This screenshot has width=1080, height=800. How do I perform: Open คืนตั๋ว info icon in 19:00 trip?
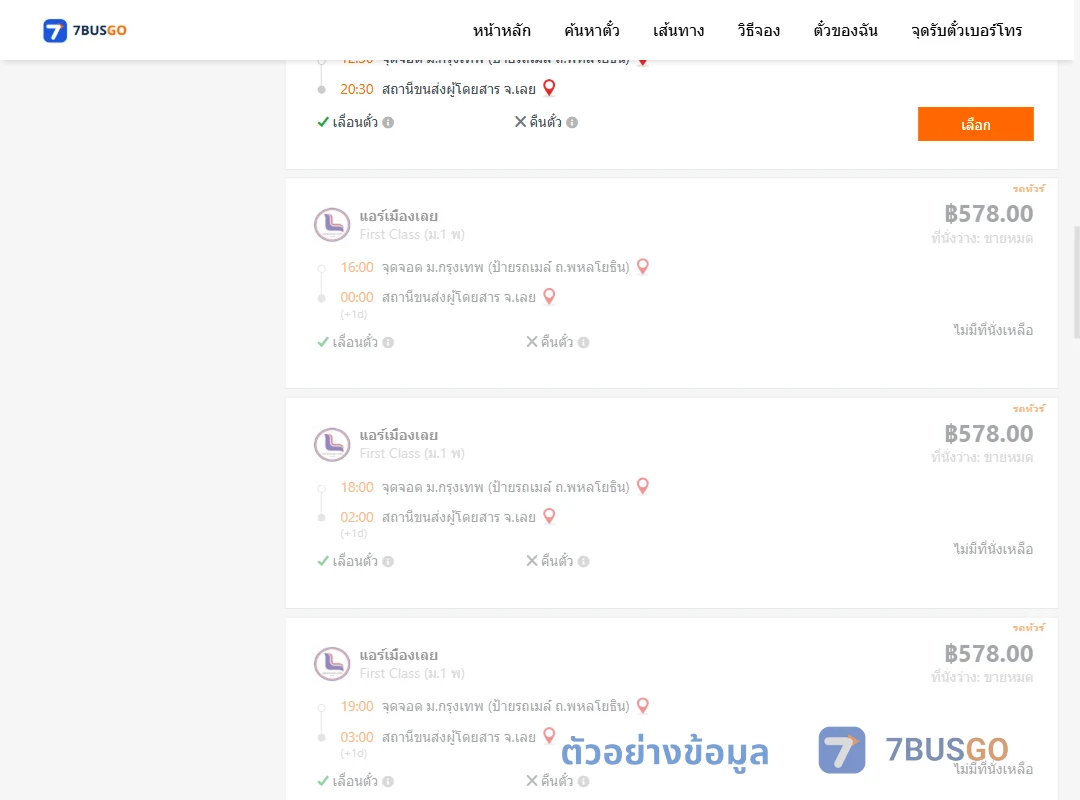click(583, 781)
